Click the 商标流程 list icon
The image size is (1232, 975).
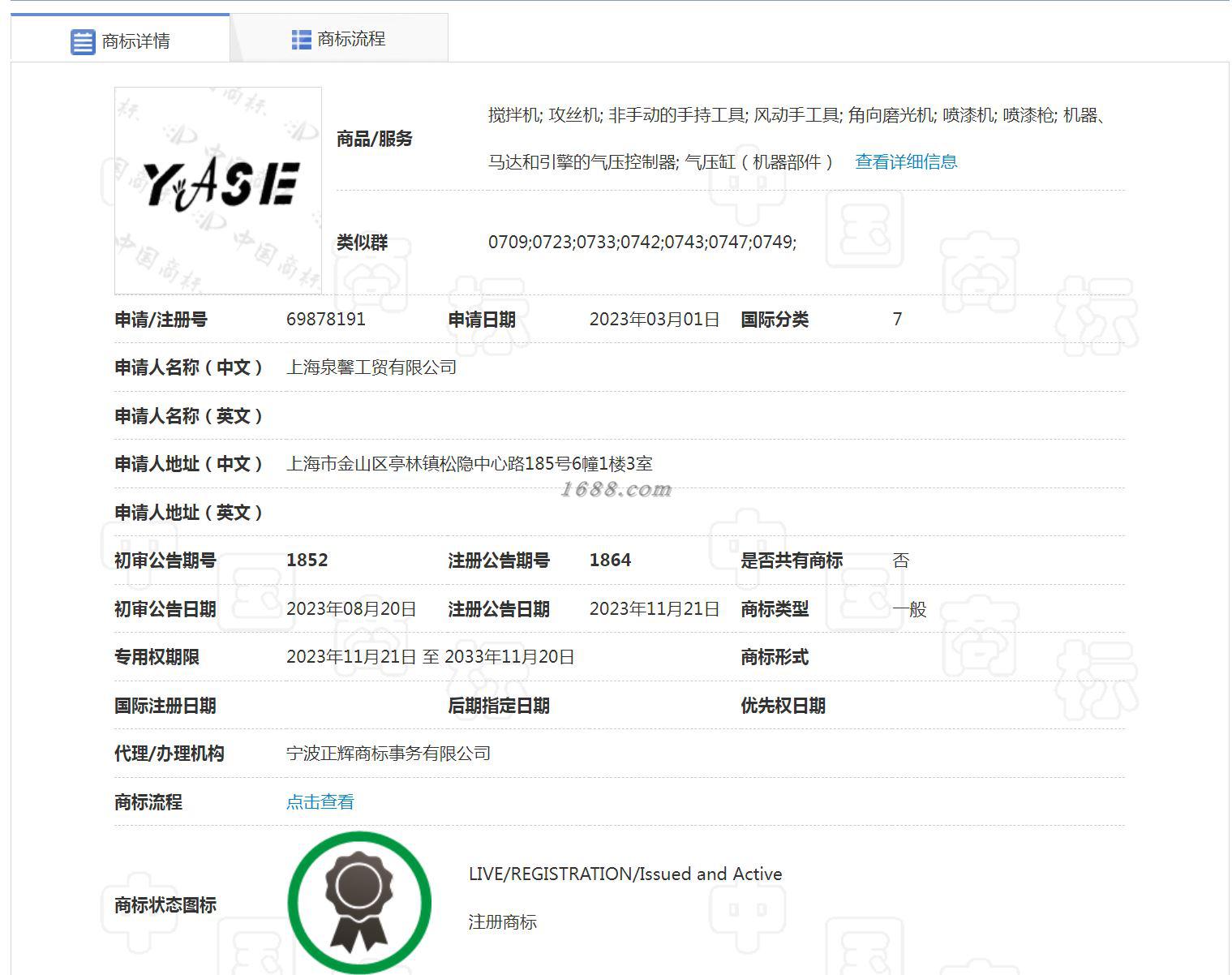point(301,39)
